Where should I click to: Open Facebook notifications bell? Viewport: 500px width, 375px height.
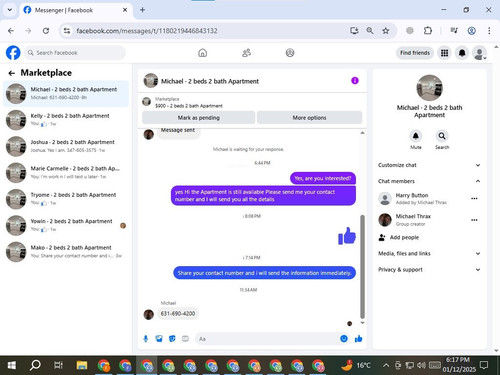pyautogui.click(x=462, y=53)
